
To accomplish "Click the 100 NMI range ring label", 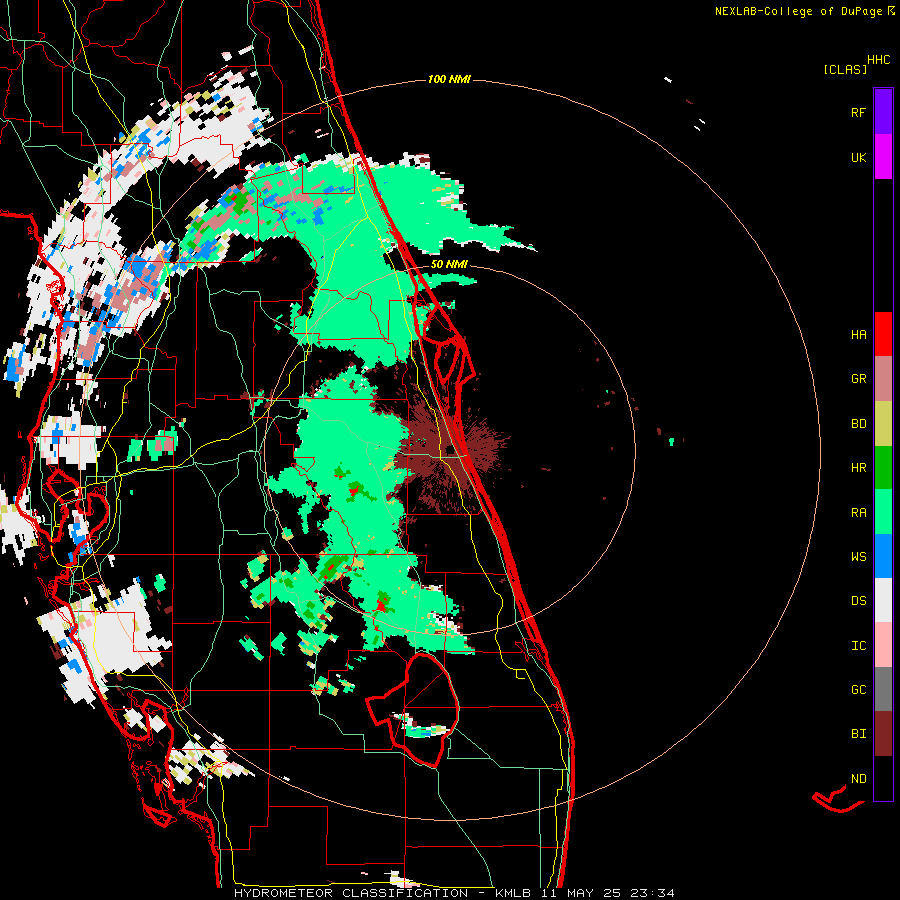I will 449,79.
